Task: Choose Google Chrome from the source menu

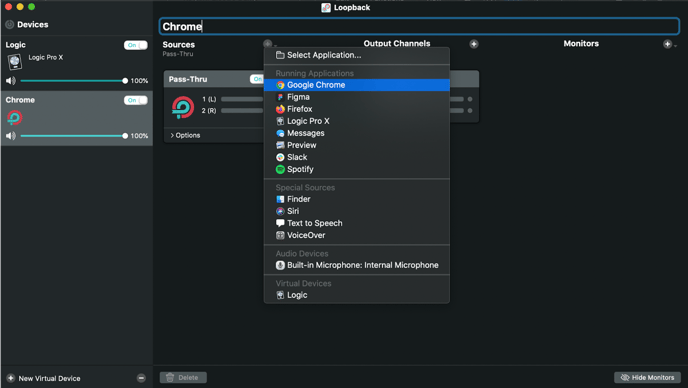Action: click(357, 85)
